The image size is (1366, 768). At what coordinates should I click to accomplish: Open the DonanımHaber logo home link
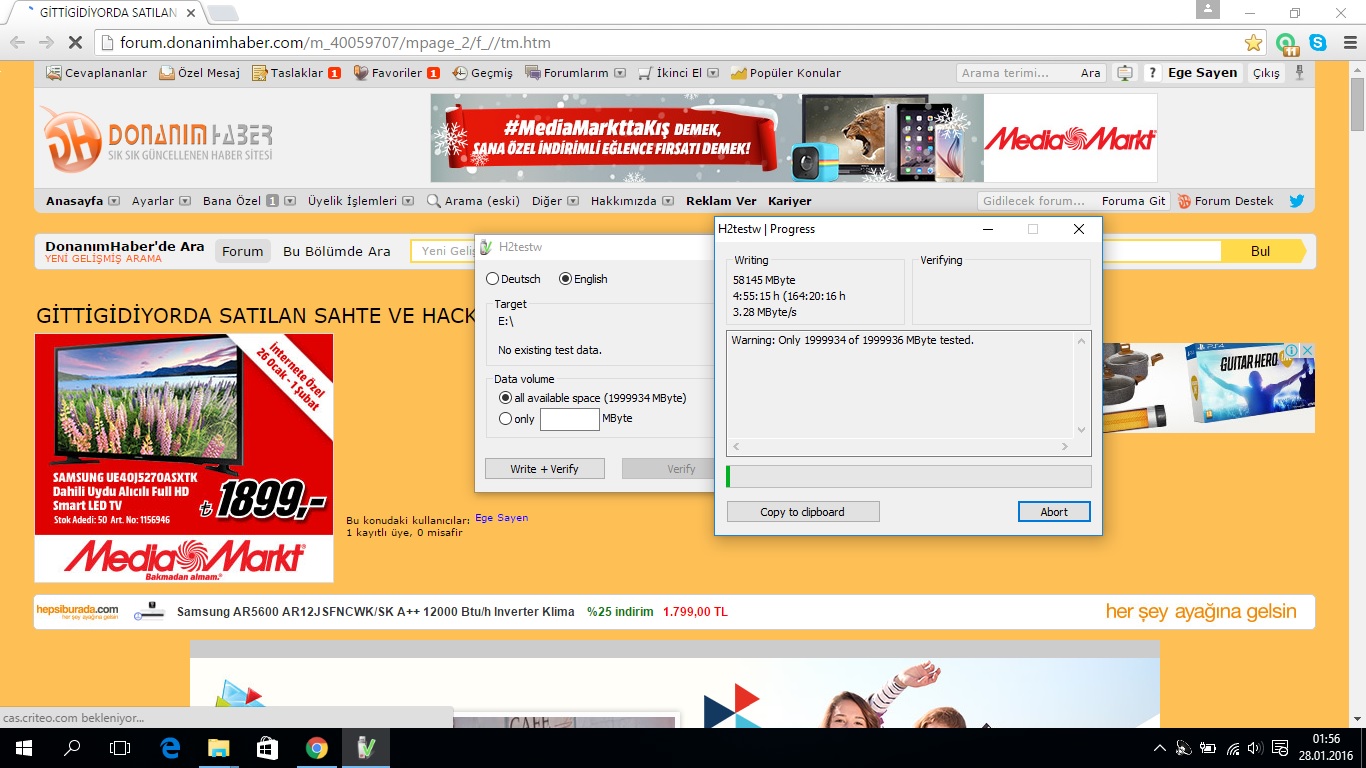point(156,138)
